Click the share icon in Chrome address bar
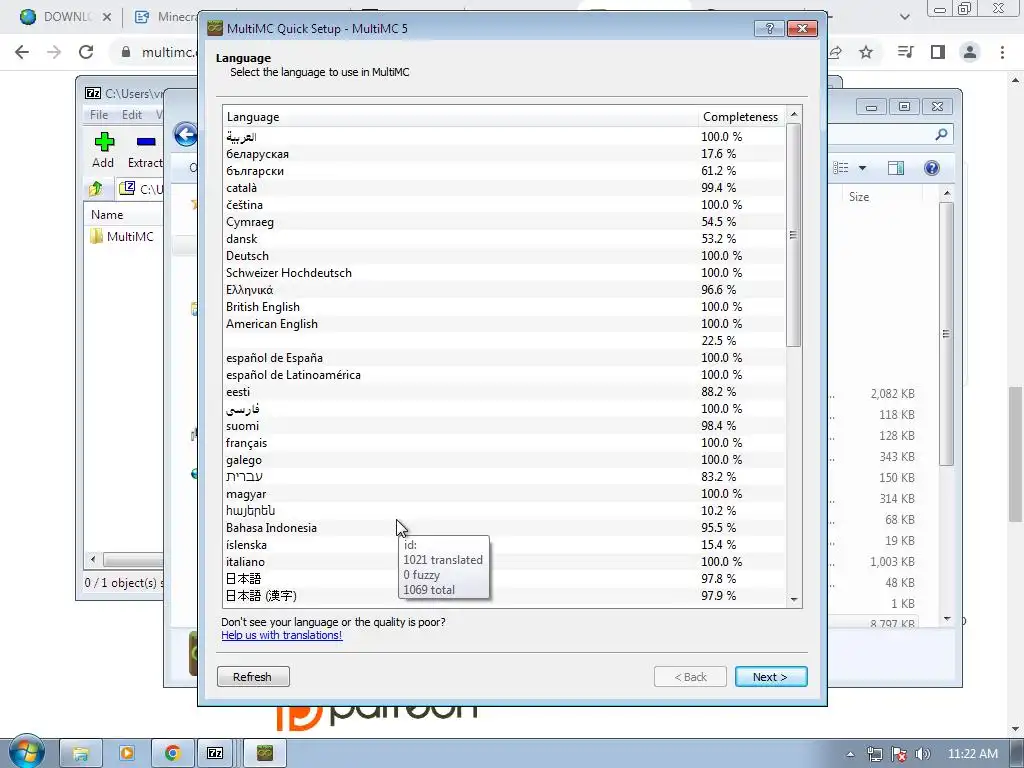This screenshot has width=1024, height=768. (835, 52)
